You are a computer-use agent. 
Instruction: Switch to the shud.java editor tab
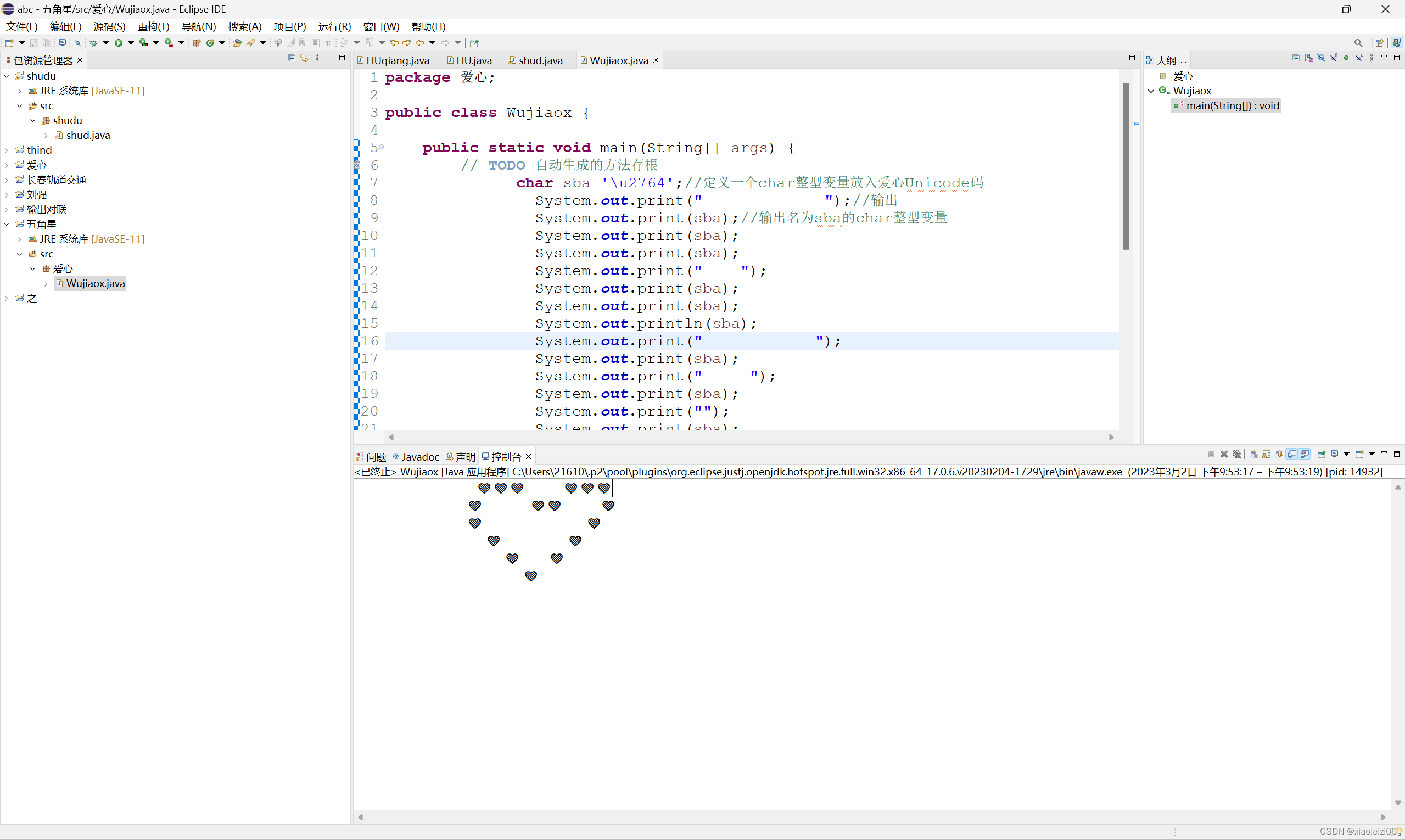pos(540,60)
